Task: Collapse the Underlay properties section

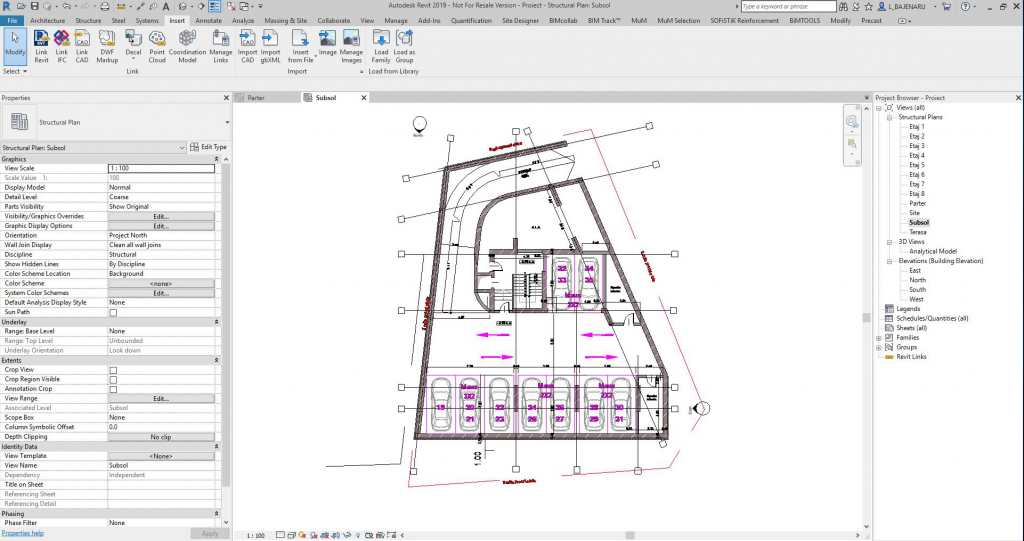Action: [217, 322]
